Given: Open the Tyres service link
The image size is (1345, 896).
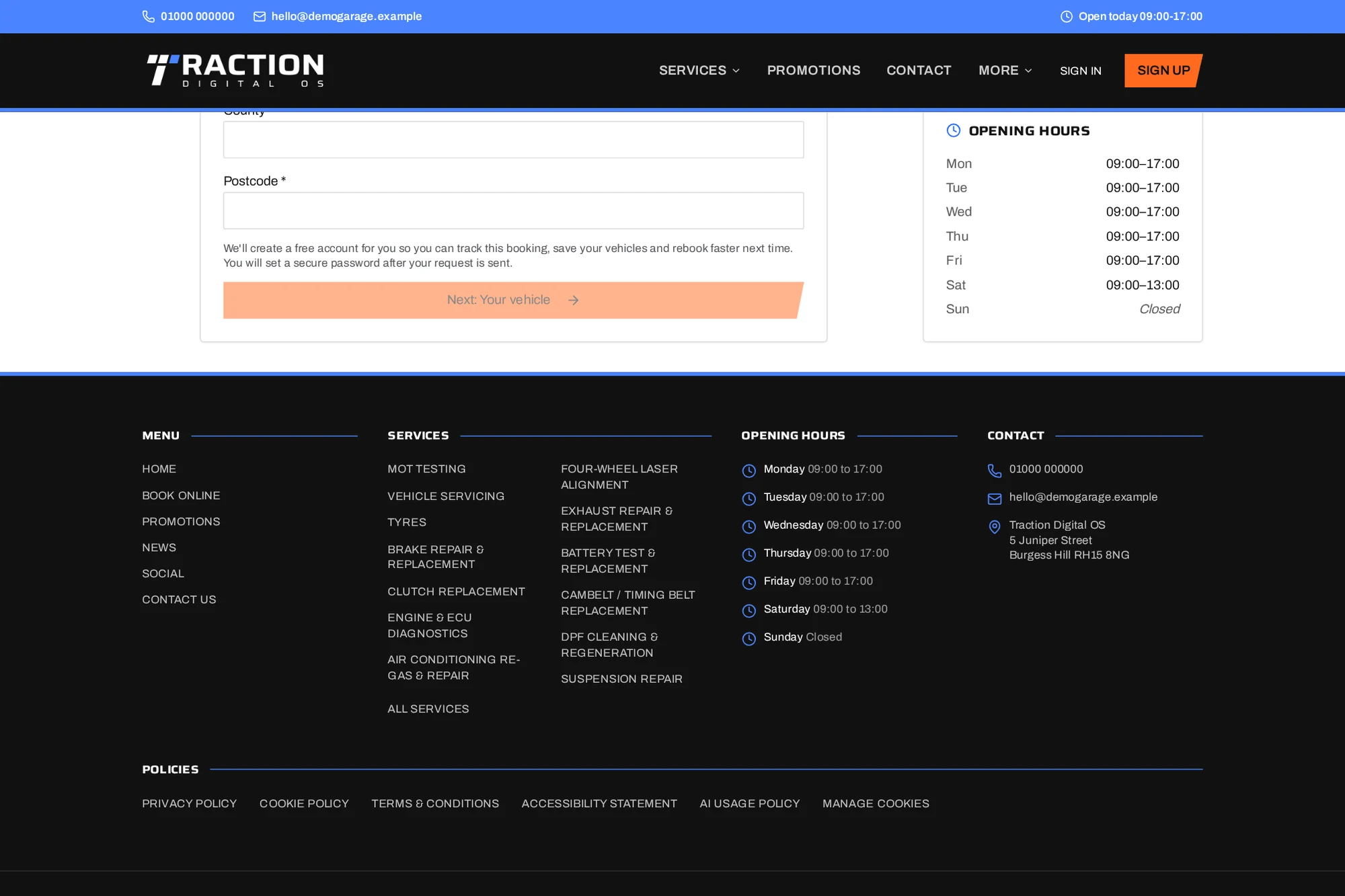Looking at the screenshot, I should point(407,522).
